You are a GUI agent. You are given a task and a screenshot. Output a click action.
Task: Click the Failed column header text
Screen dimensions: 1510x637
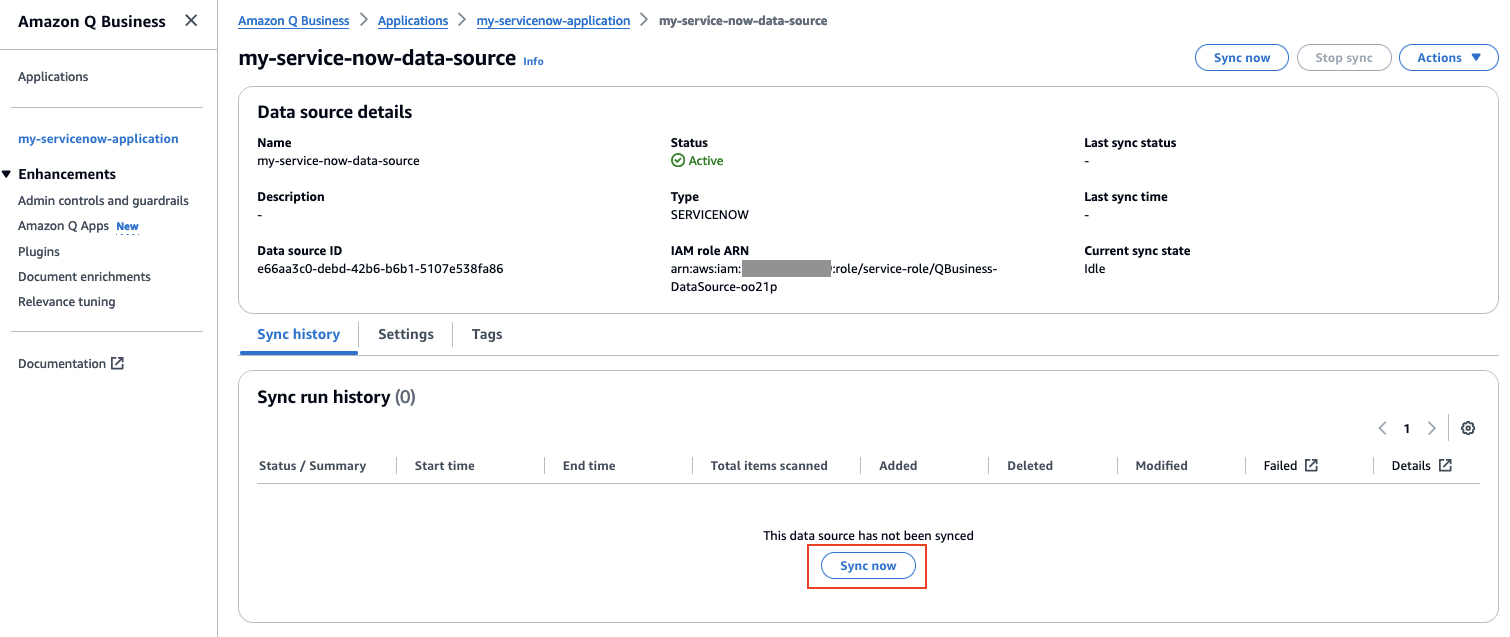pyautogui.click(x=1280, y=465)
